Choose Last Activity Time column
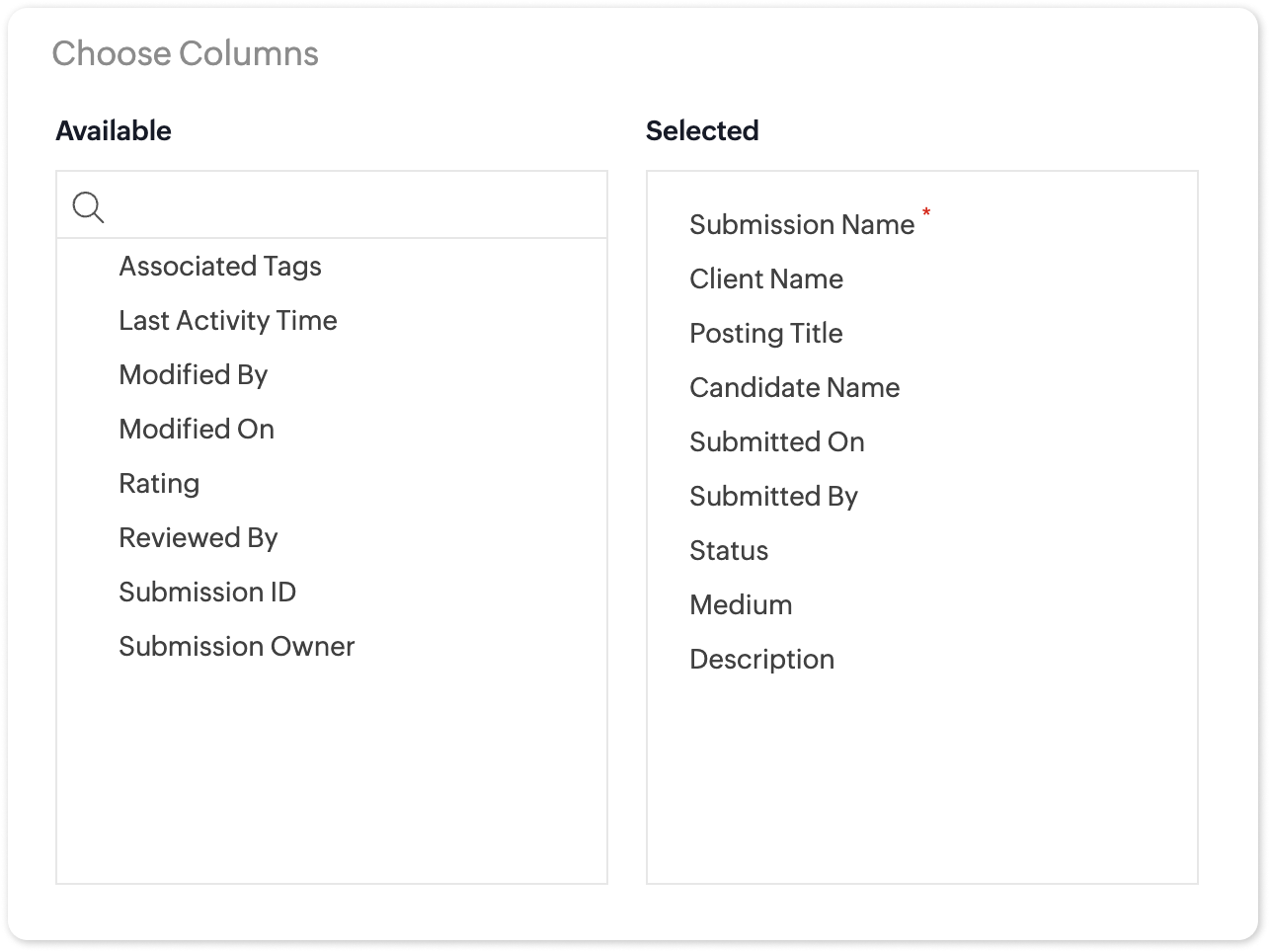This screenshot has height=952, width=1270. (228, 321)
